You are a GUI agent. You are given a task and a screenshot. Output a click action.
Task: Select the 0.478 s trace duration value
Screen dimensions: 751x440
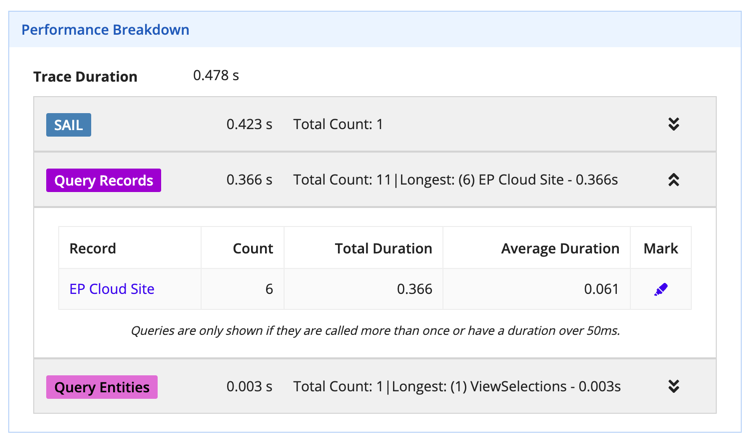216,76
